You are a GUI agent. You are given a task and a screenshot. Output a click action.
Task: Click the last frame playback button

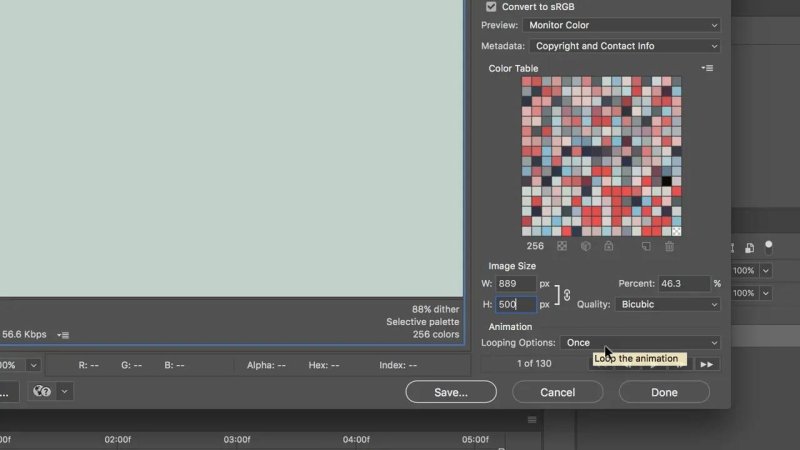click(x=707, y=364)
